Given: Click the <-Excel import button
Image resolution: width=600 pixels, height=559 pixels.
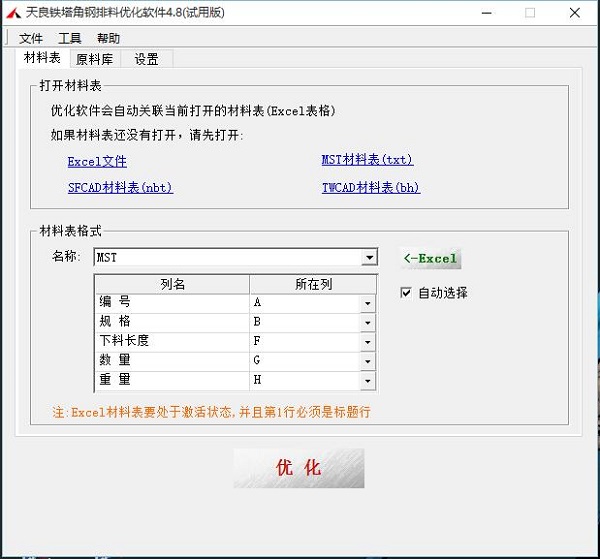Looking at the screenshot, I should tap(430, 258).
